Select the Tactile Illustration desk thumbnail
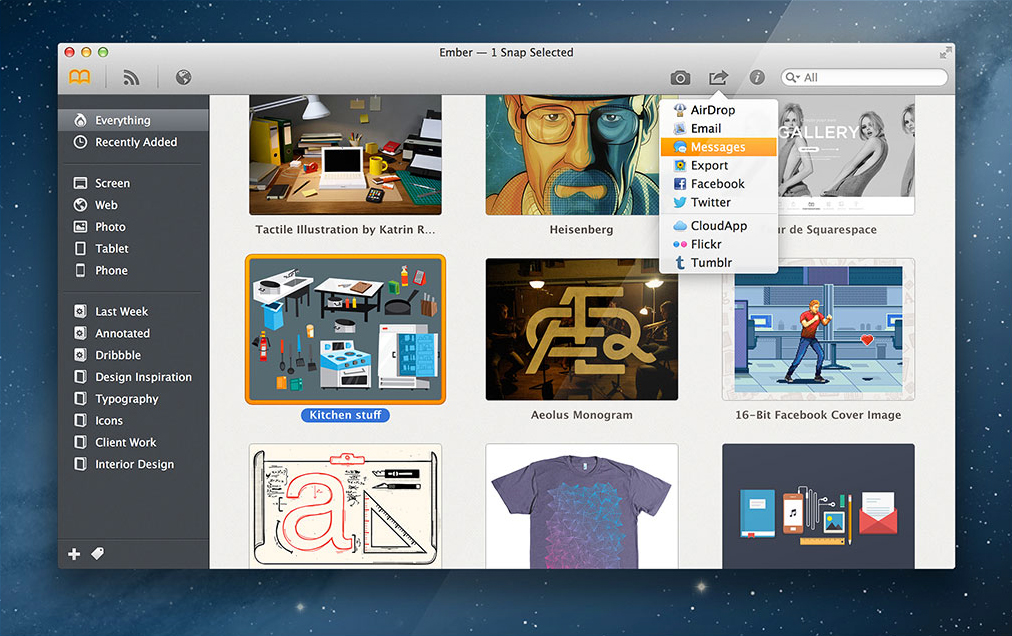The height and width of the screenshot is (636, 1012). pyautogui.click(x=345, y=155)
